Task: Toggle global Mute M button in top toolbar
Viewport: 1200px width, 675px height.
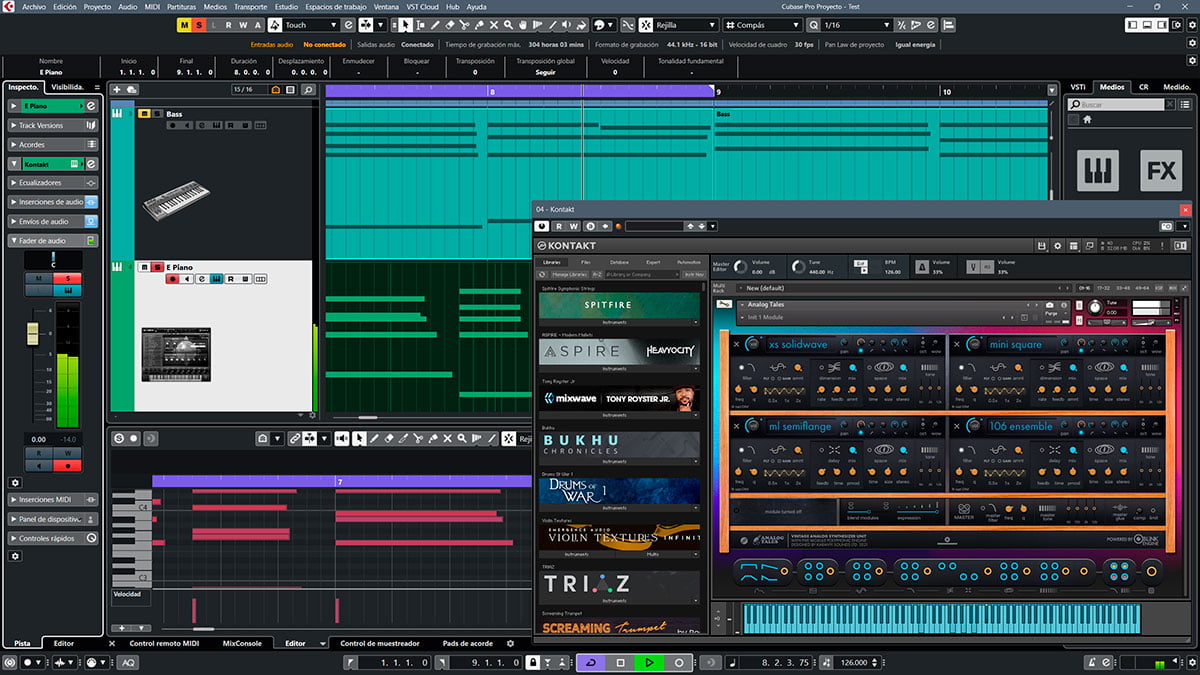Action: pyautogui.click(x=184, y=25)
